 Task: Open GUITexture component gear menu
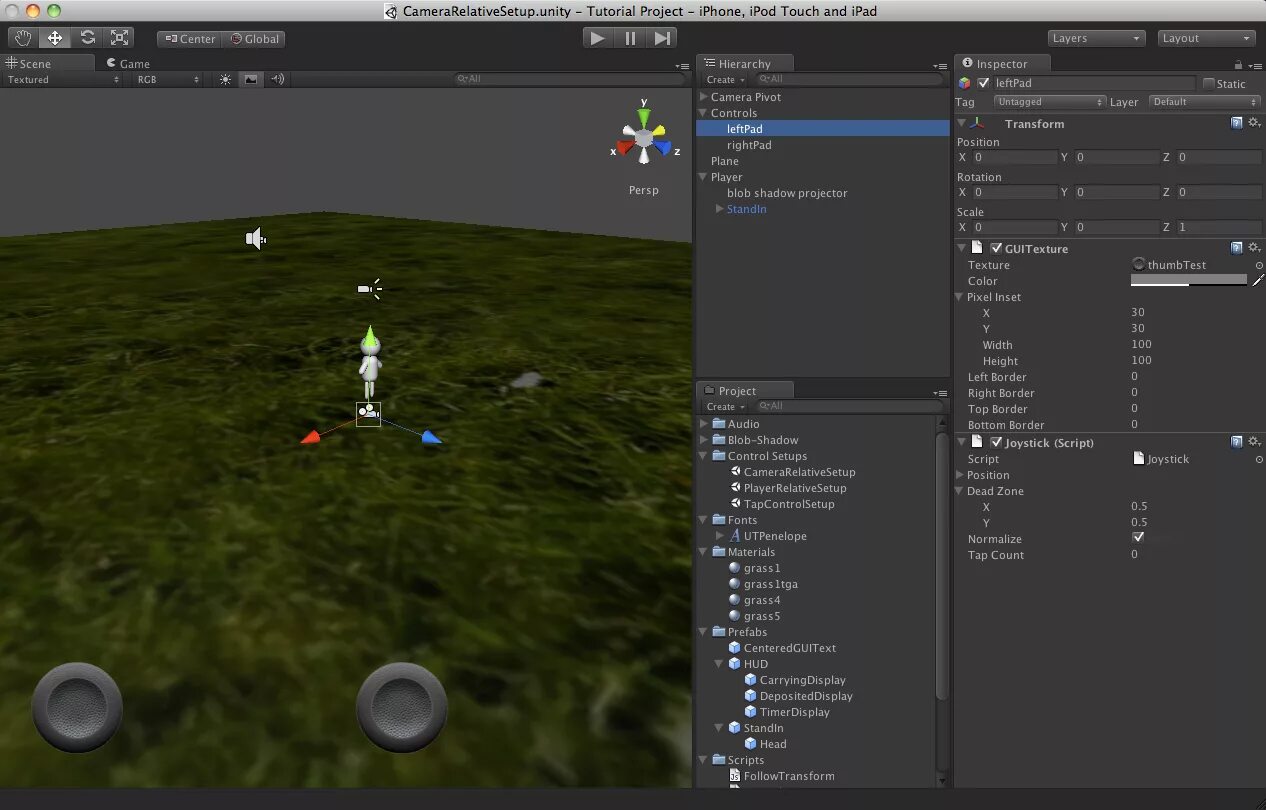[1254, 248]
